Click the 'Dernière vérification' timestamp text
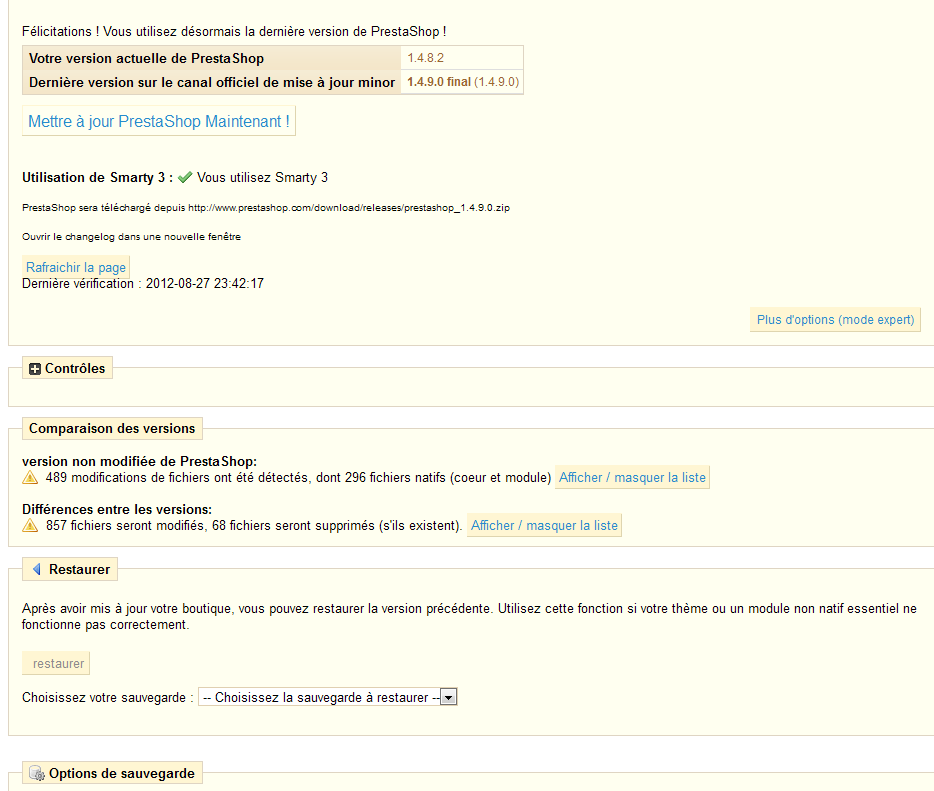934x791 pixels. pyautogui.click(x=143, y=284)
